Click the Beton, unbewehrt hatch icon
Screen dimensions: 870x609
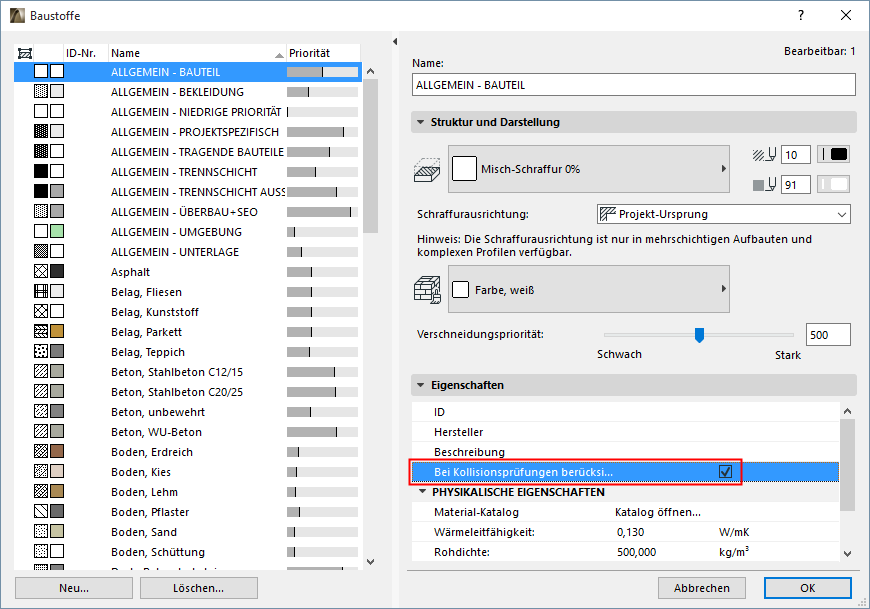41,411
